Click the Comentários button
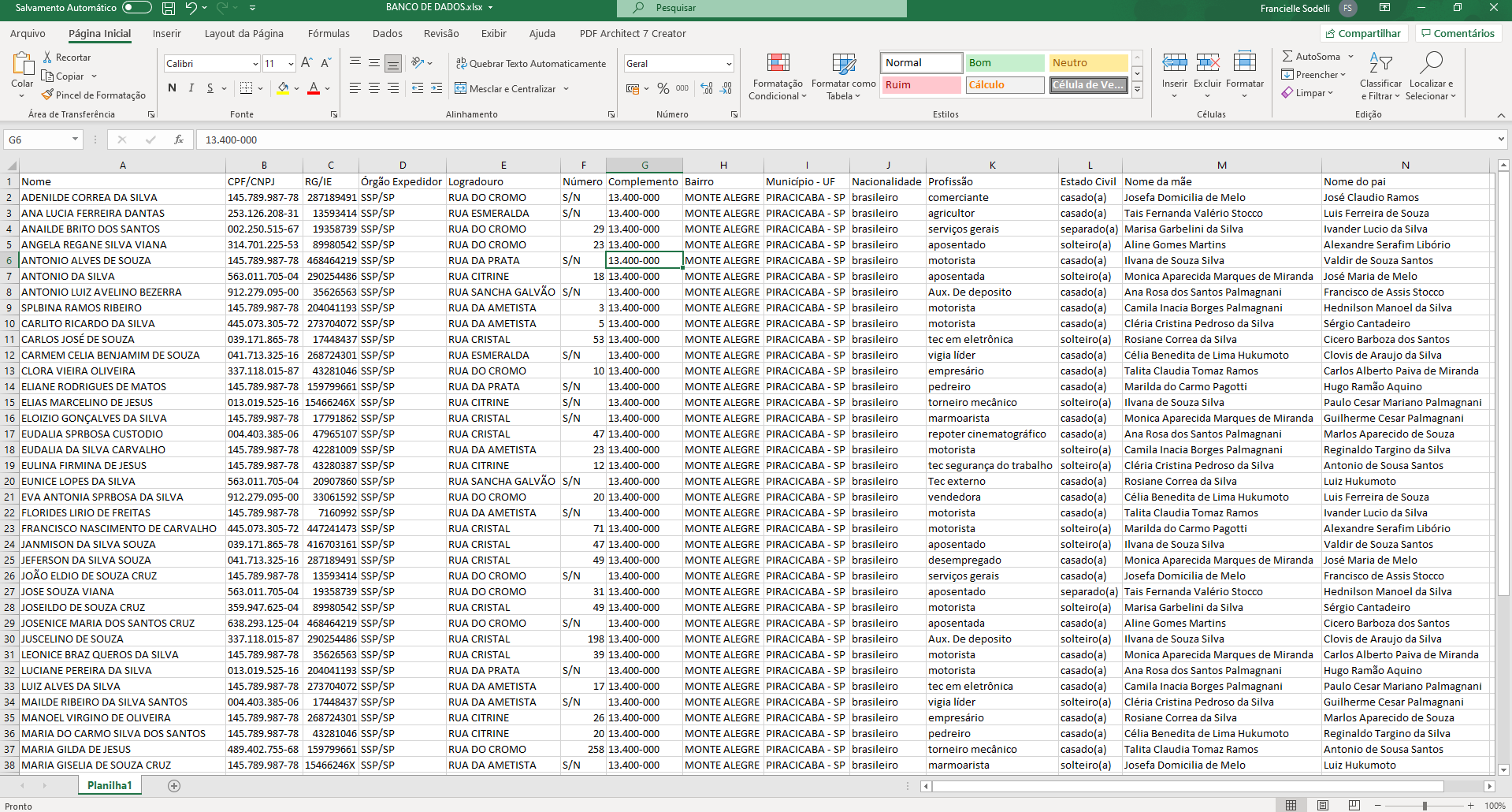 point(1457,33)
